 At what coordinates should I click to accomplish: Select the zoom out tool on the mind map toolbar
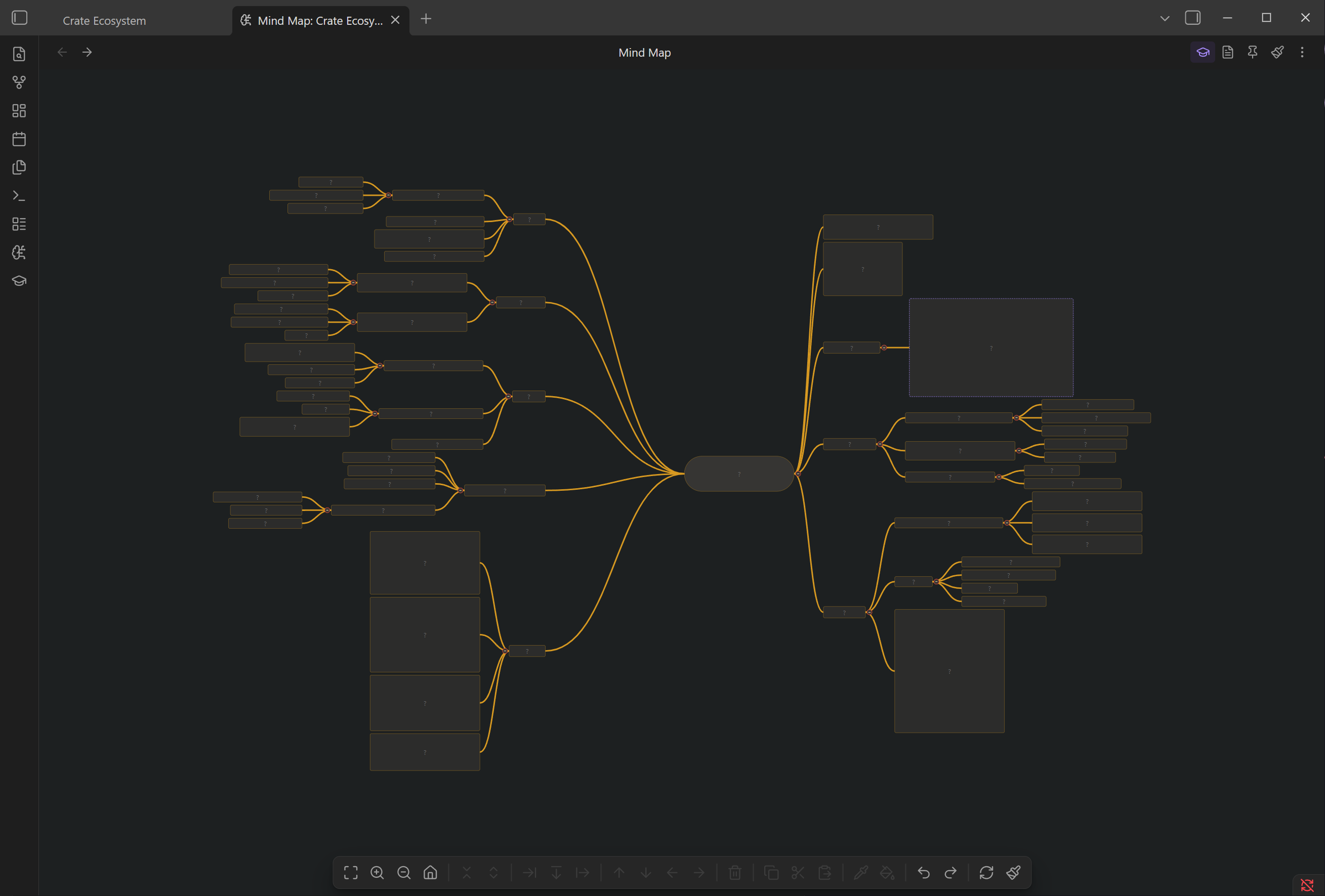click(x=404, y=872)
